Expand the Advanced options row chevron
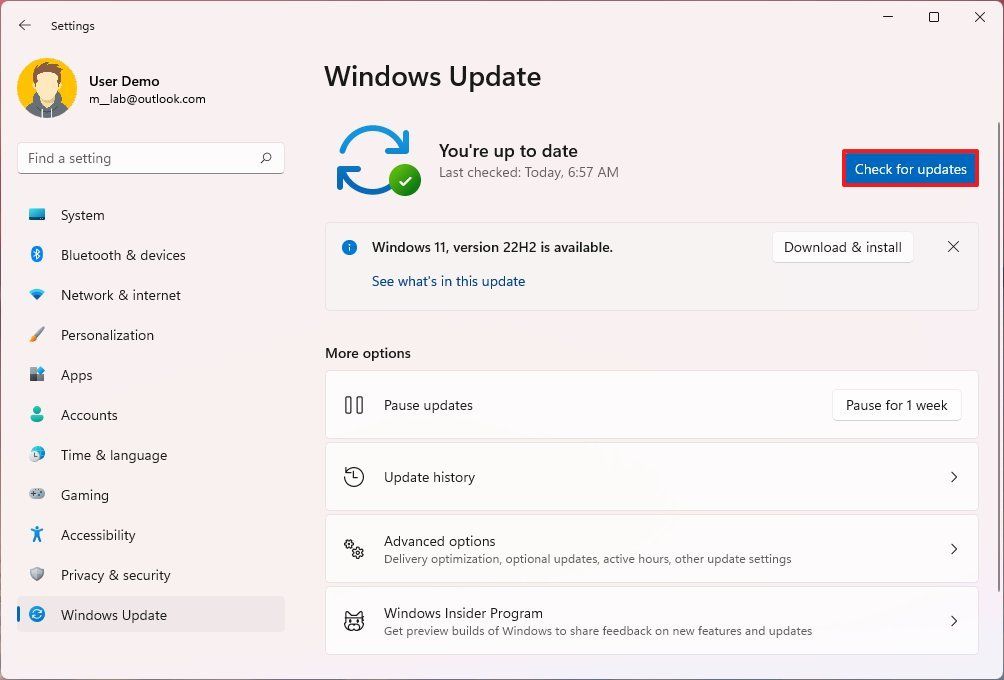Image resolution: width=1004 pixels, height=680 pixels. (x=953, y=549)
